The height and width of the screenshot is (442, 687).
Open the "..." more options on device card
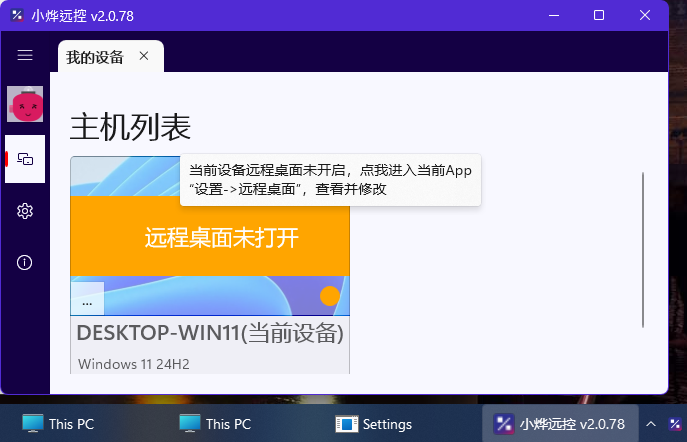(x=87, y=300)
